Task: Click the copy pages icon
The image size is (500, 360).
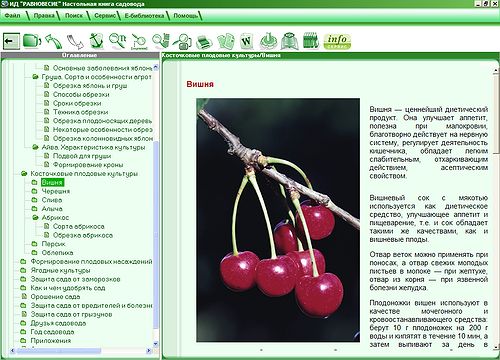Action: [226, 41]
